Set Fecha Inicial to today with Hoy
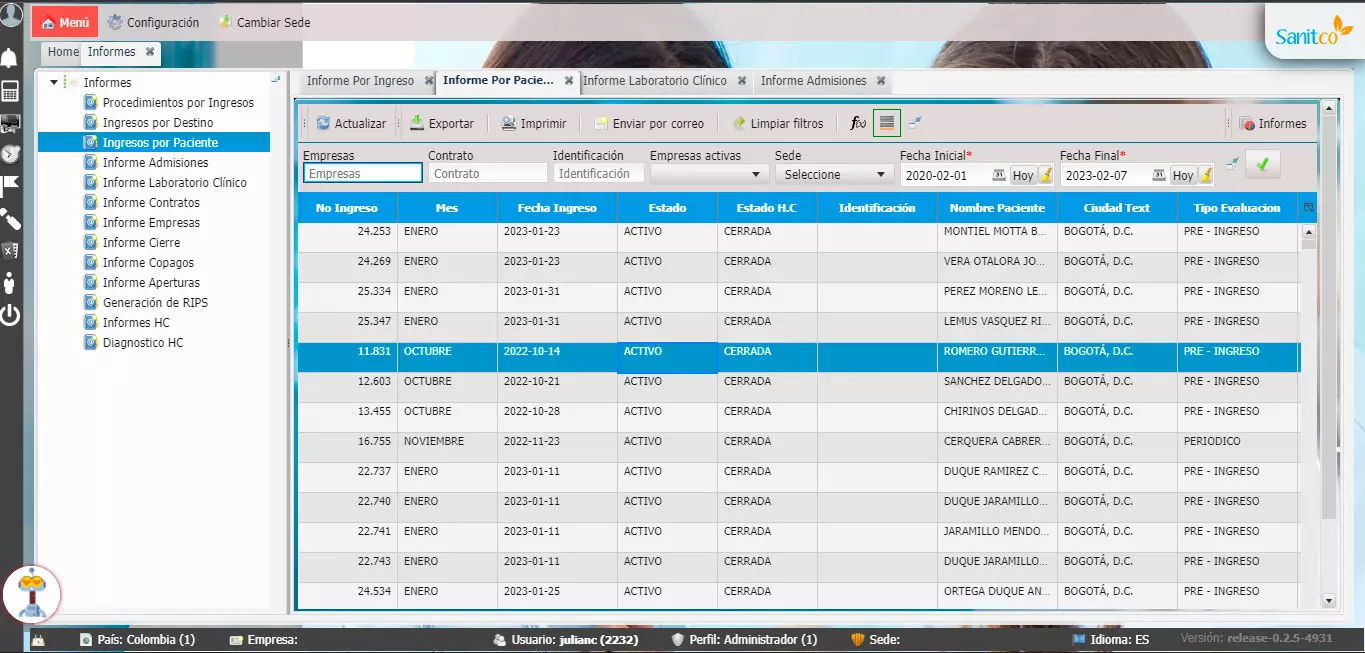Image resolution: width=1365 pixels, height=653 pixels. 1023,175
